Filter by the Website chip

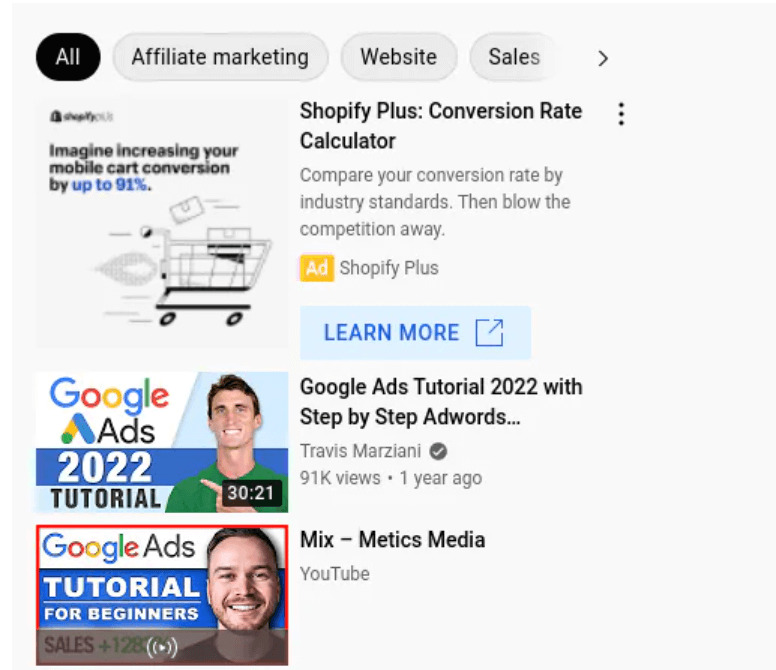tap(398, 57)
